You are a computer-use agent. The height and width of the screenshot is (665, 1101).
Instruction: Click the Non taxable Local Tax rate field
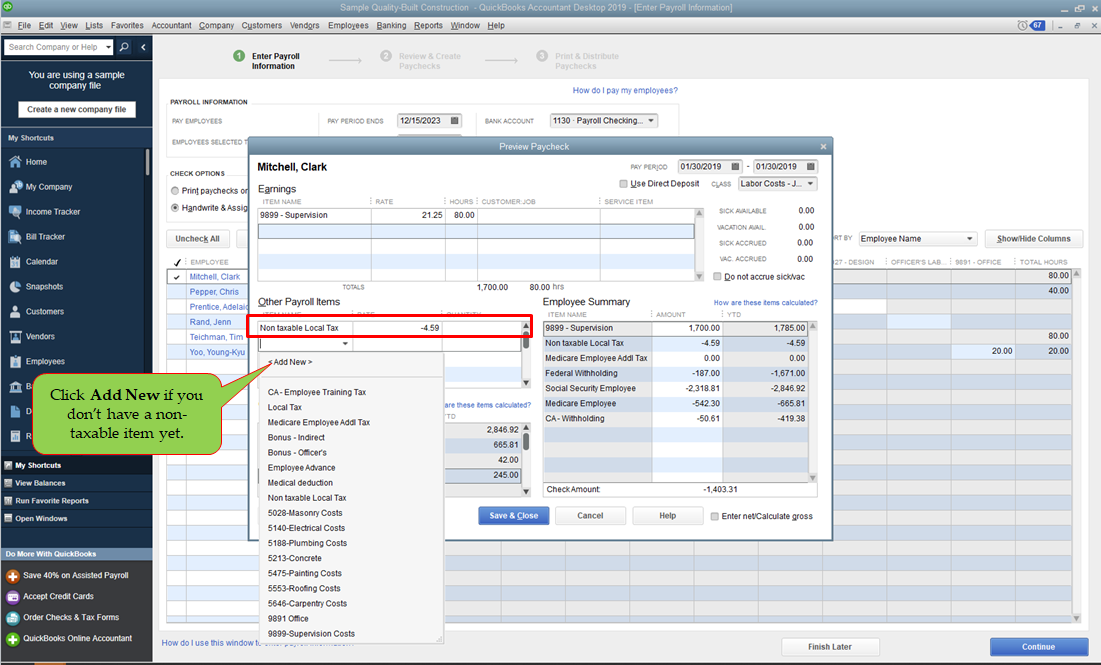click(397, 328)
